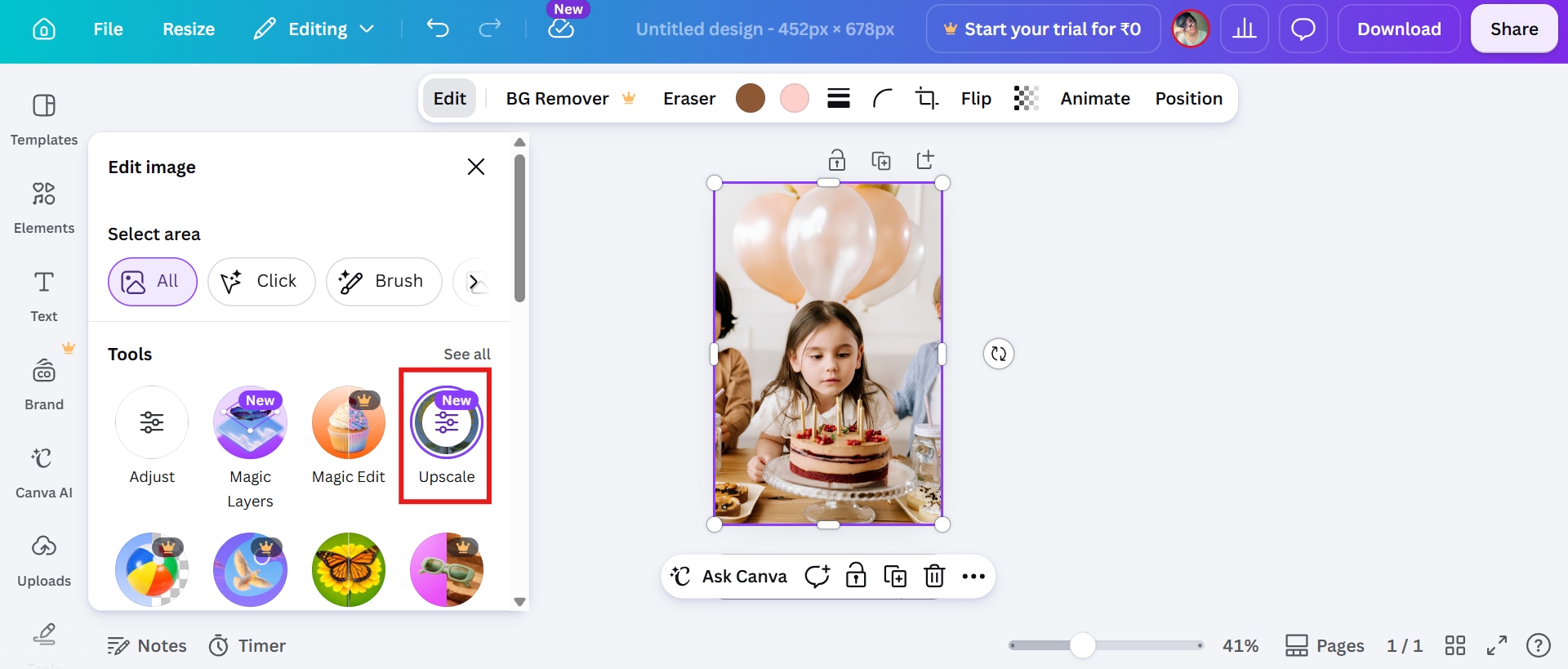Open the Magic Edit tool
Viewport: 1568px width, 669px height.
348,437
